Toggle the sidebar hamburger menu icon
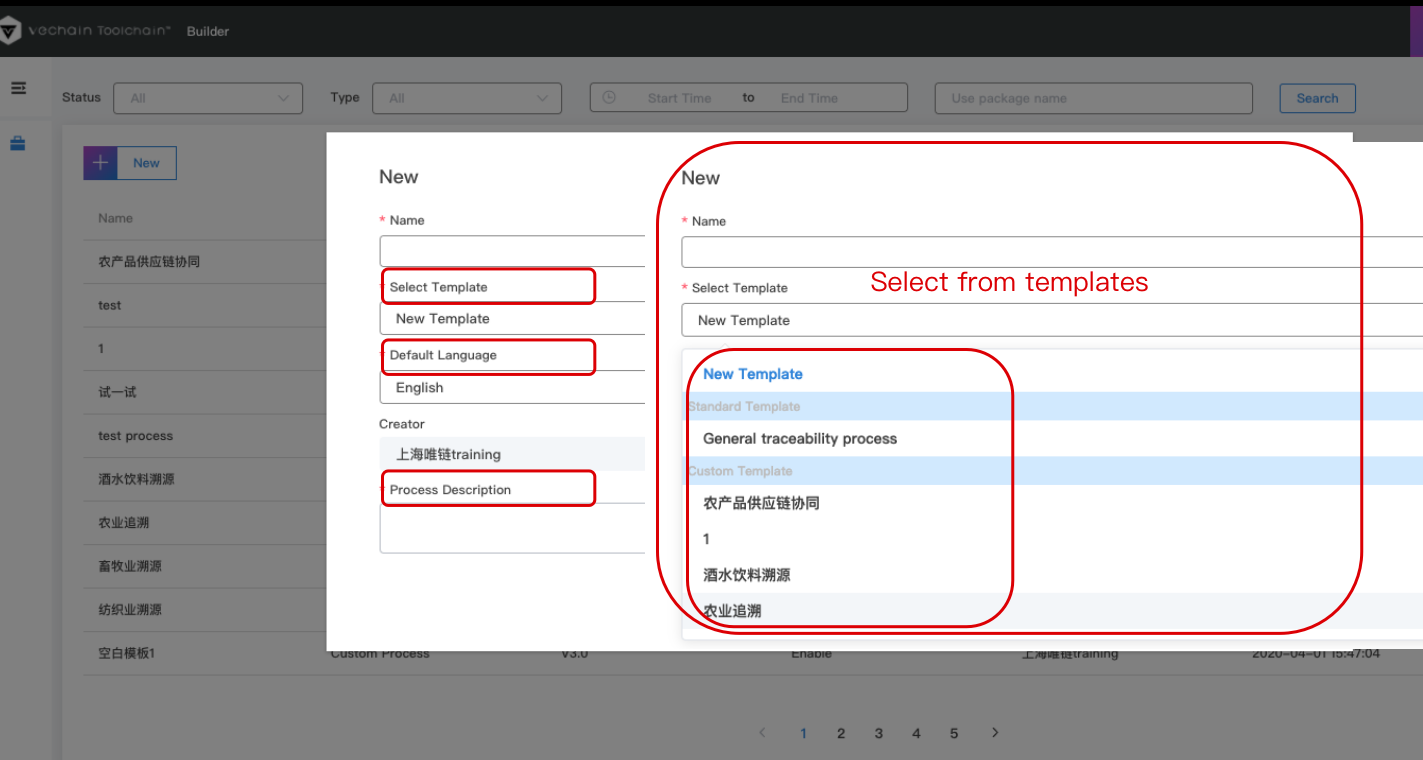The height and width of the screenshot is (760, 1423). tap(18, 88)
